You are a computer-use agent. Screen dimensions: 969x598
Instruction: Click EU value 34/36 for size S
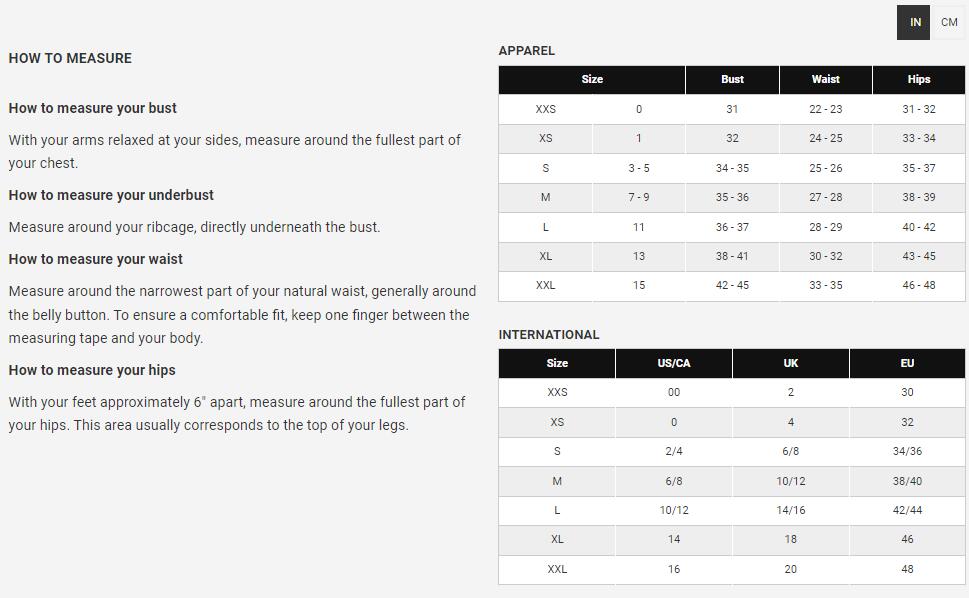click(x=907, y=451)
